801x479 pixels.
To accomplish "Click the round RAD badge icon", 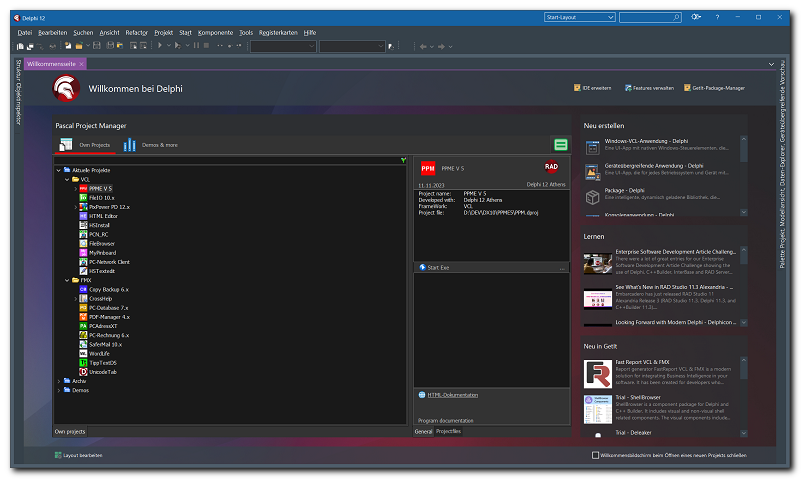I will tap(551, 166).
